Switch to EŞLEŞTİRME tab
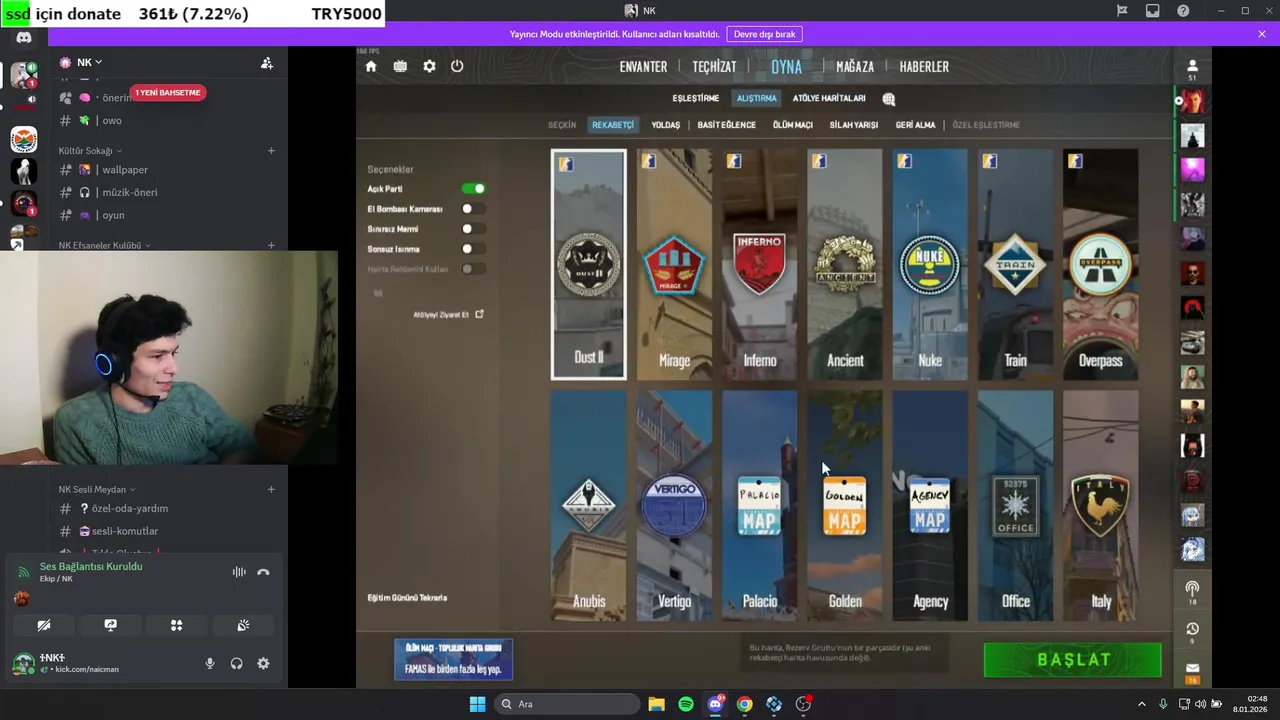Image resolution: width=1280 pixels, height=720 pixels. [x=695, y=99]
